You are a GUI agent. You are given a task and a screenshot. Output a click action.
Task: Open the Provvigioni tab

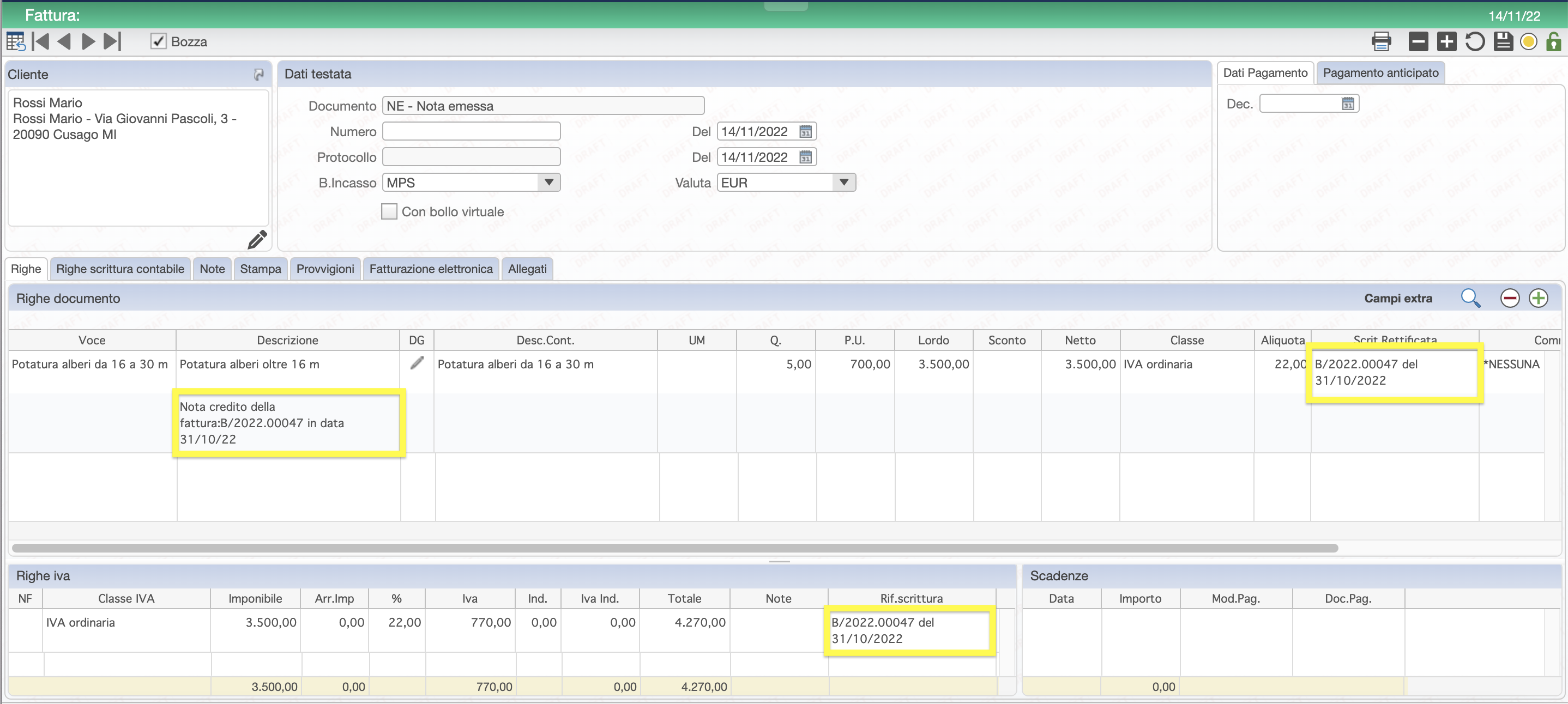point(325,269)
